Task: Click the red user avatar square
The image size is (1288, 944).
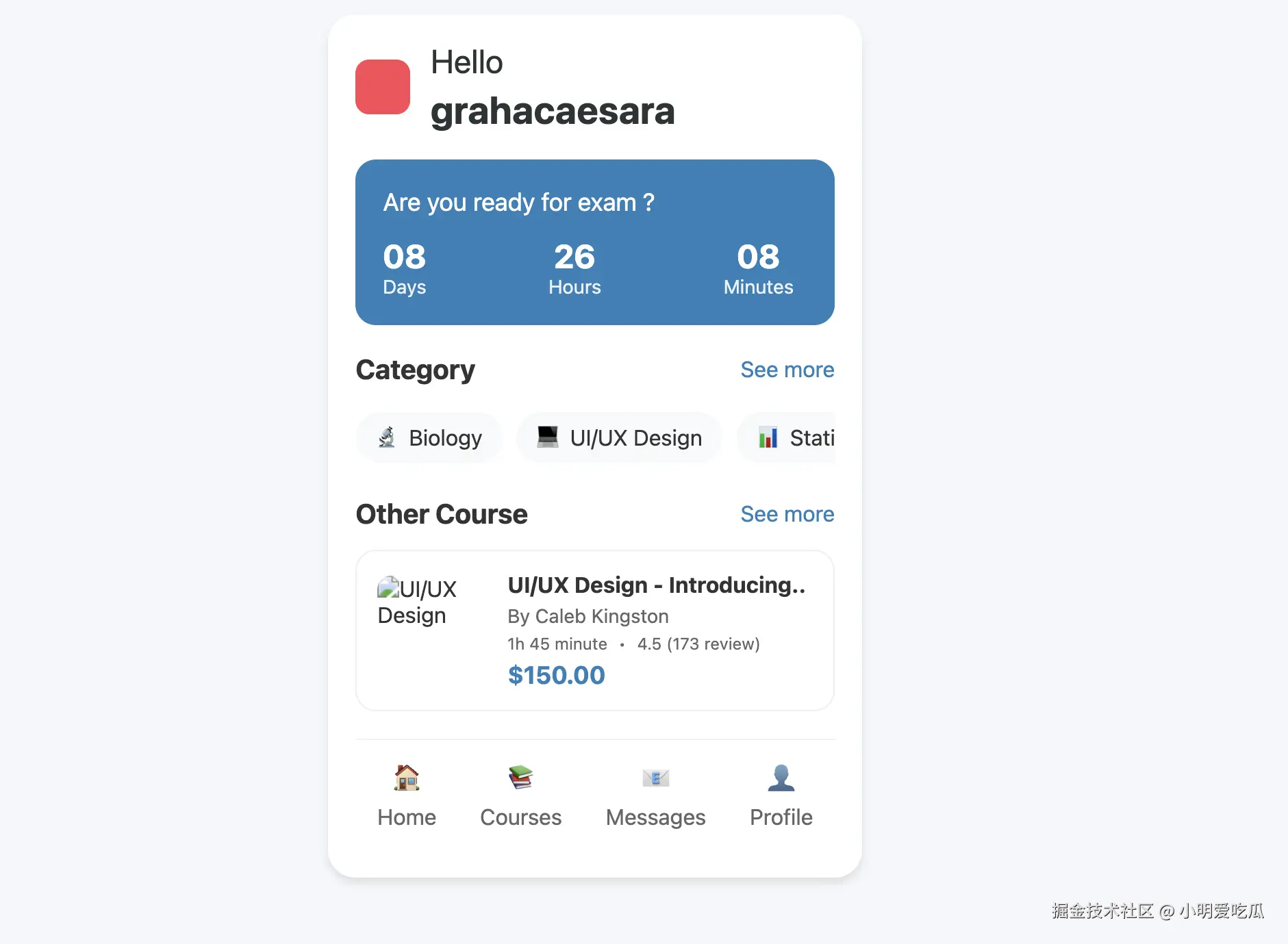Action: 383,87
